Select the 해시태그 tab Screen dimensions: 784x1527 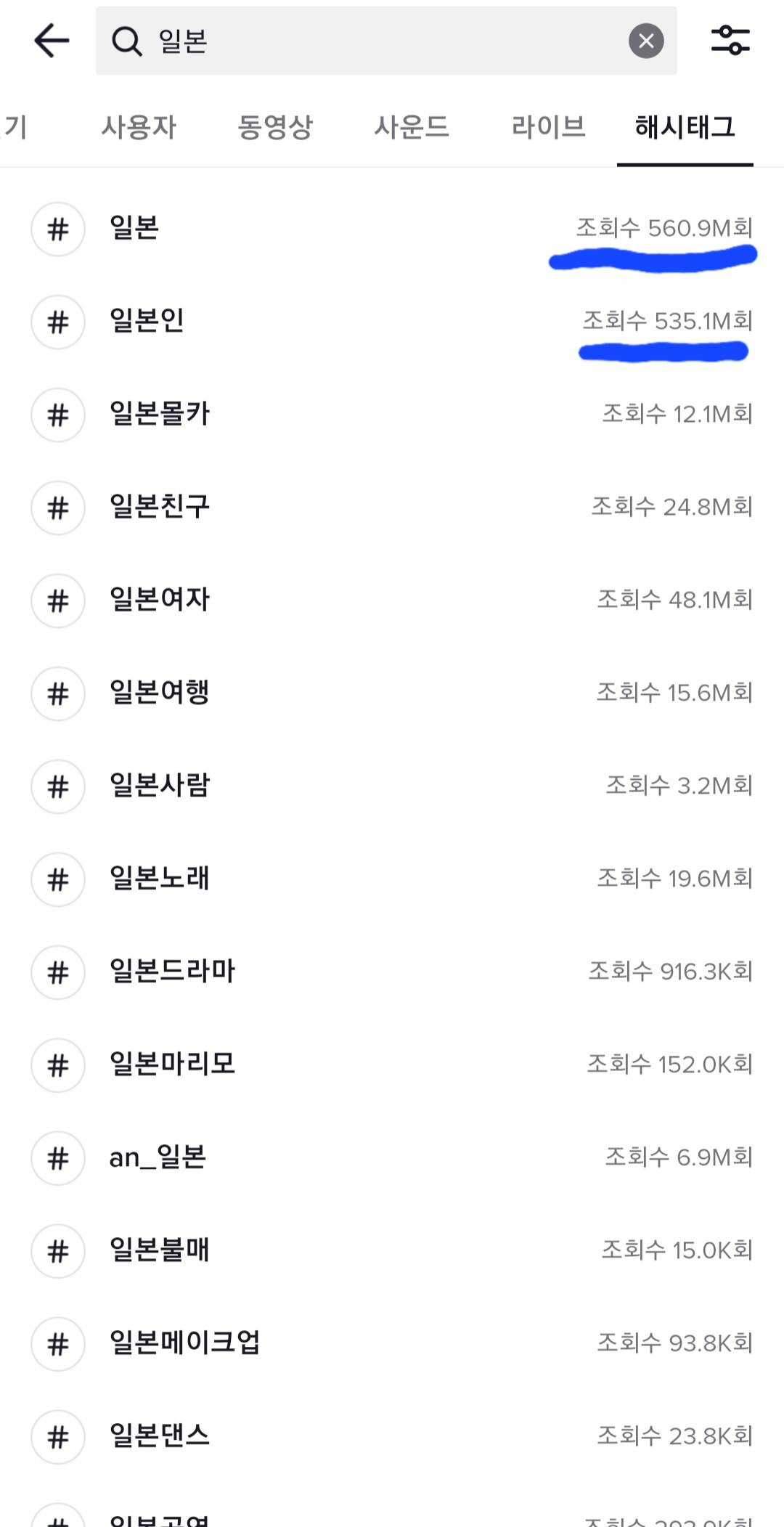pyautogui.click(x=685, y=127)
